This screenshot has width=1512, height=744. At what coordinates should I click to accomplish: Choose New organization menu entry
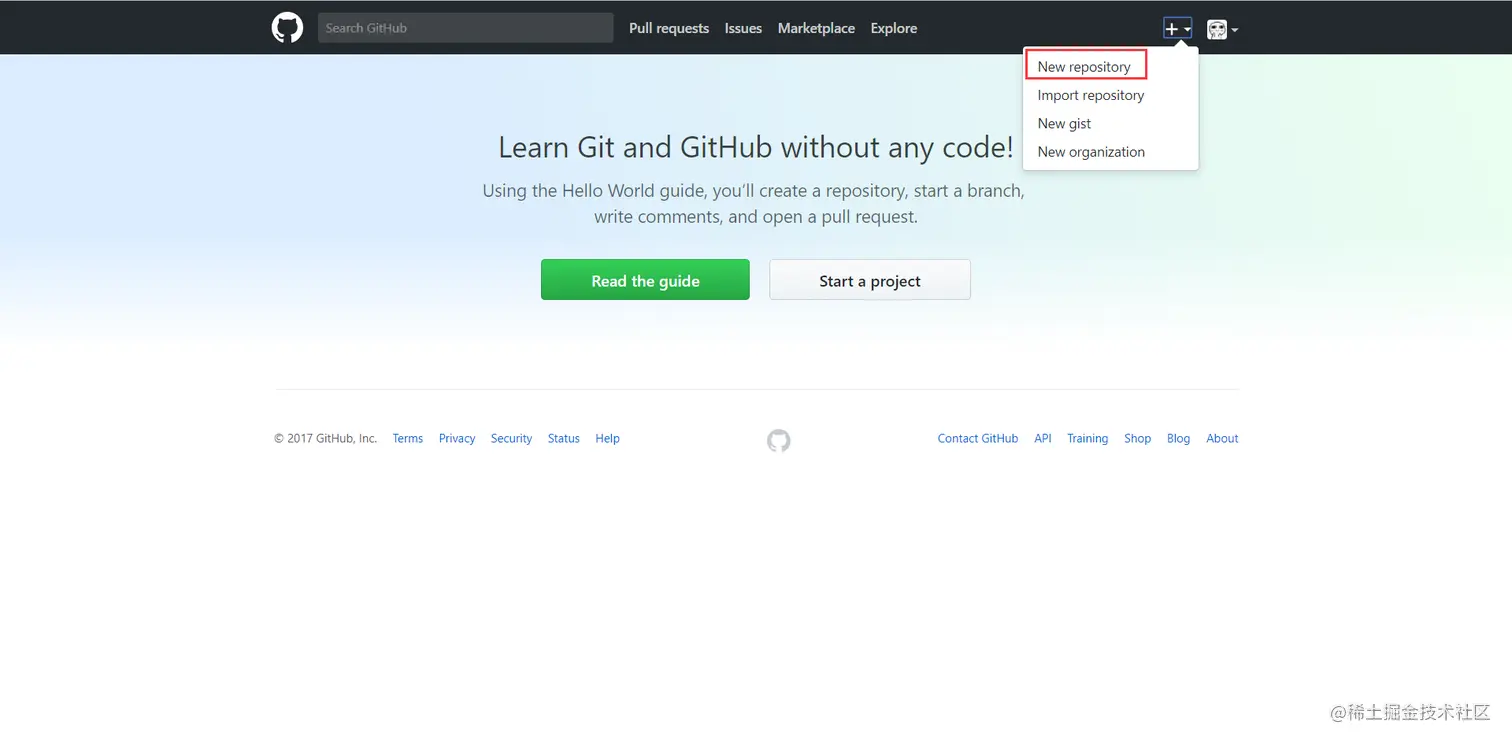point(1110,152)
